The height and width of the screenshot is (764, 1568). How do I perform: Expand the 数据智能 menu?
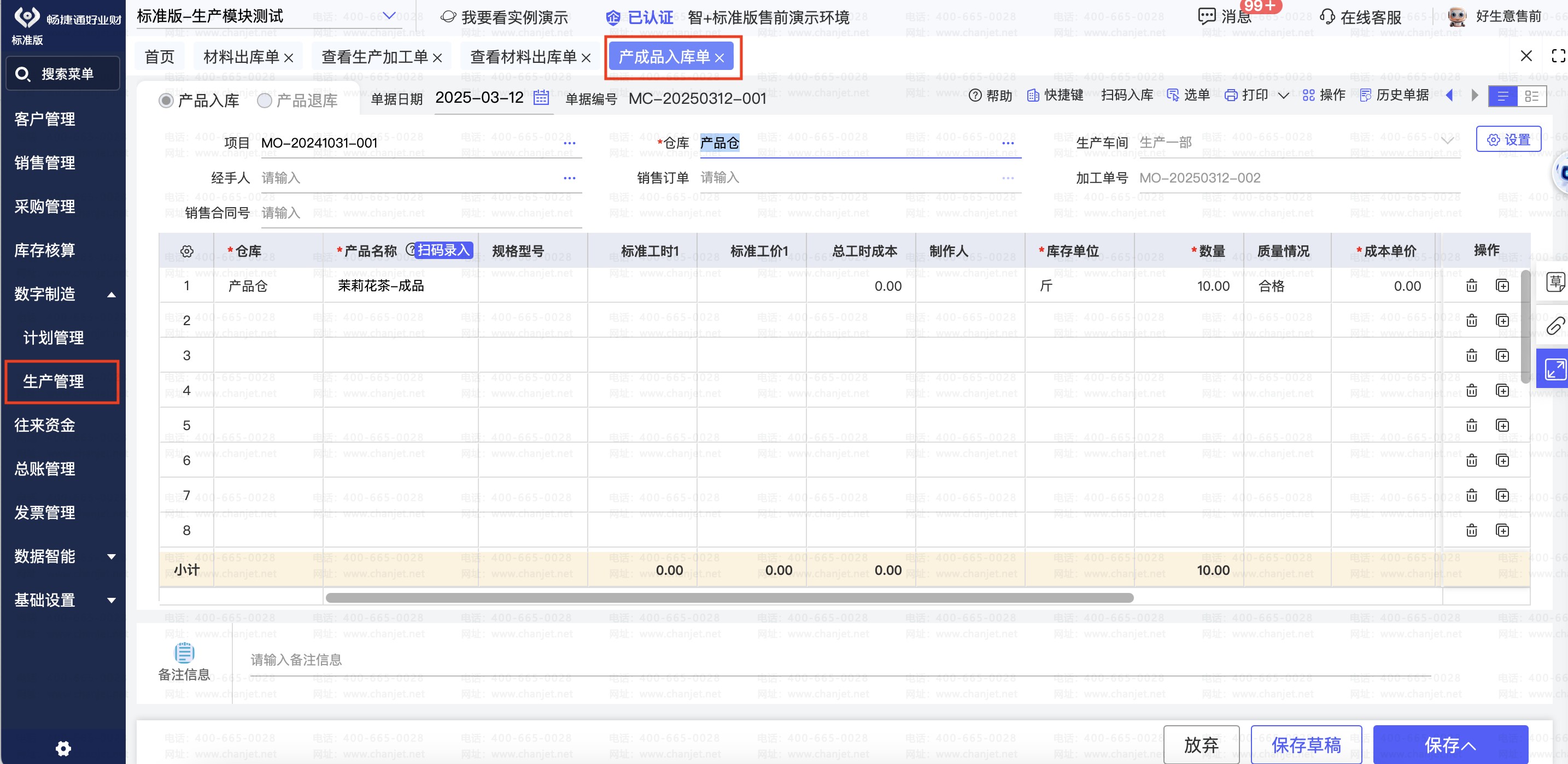coord(112,556)
